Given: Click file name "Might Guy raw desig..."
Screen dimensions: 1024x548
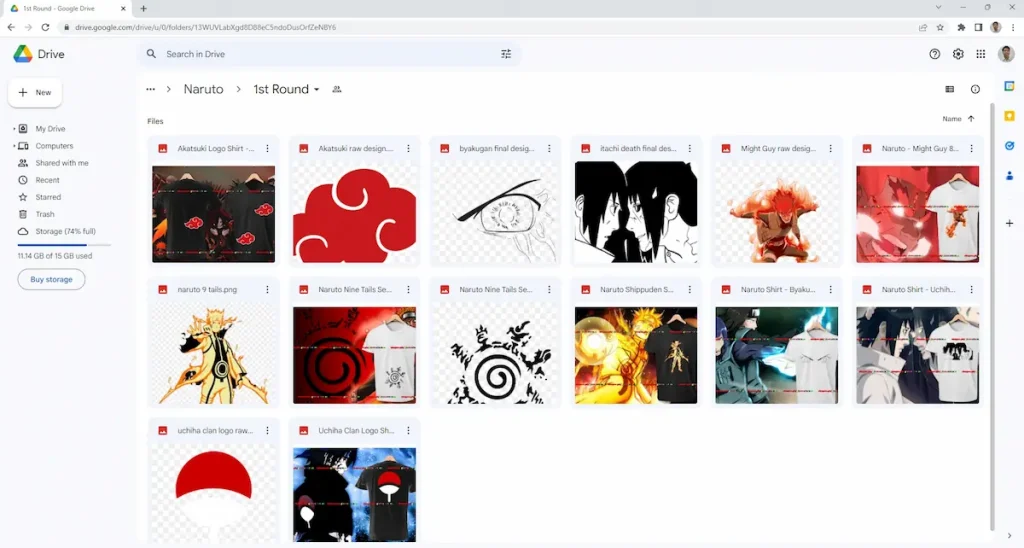Looking at the screenshot, I should (x=778, y=148).
